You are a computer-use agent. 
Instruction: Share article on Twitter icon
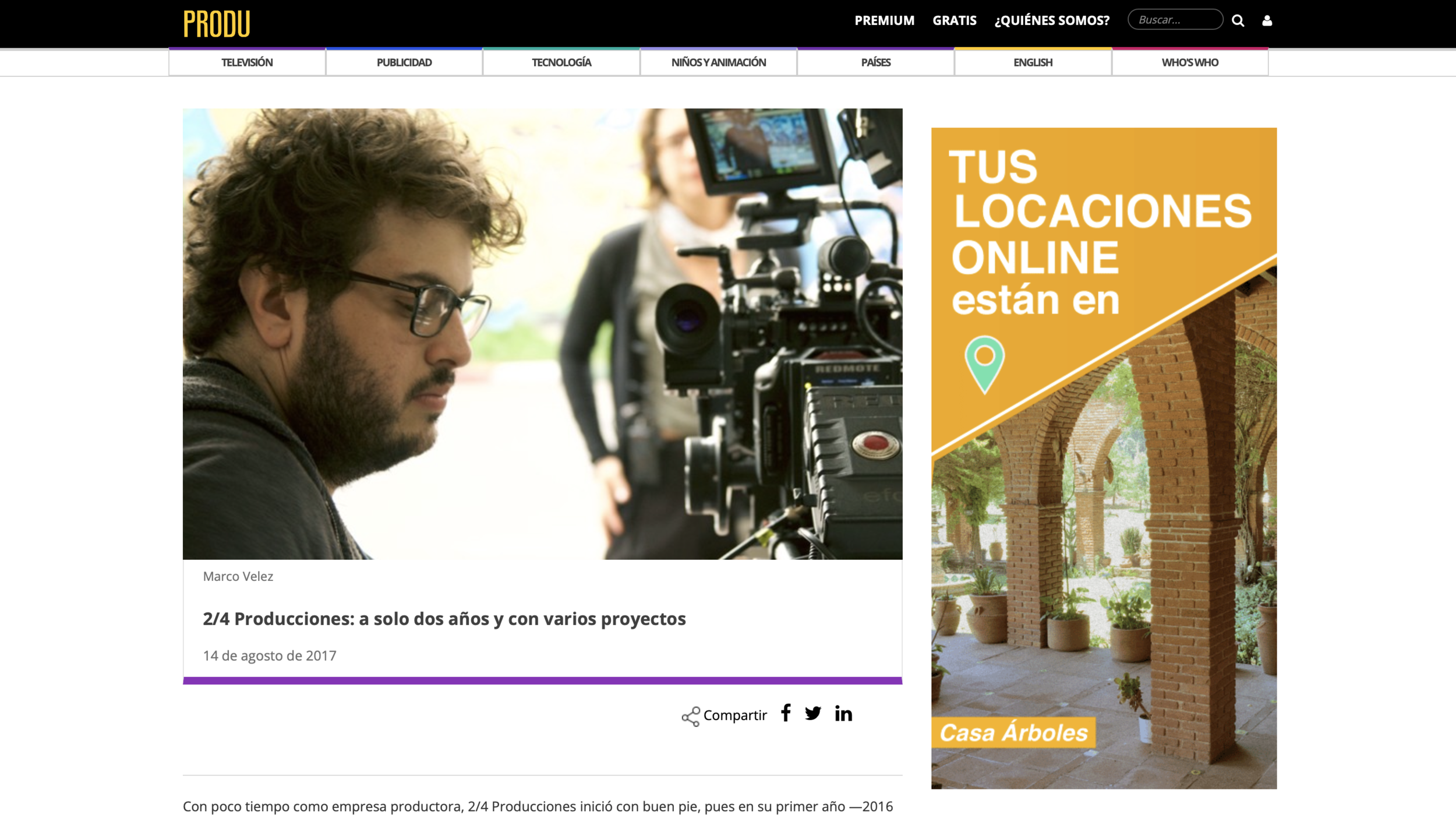pyautogui.click(x=812, y=713)
